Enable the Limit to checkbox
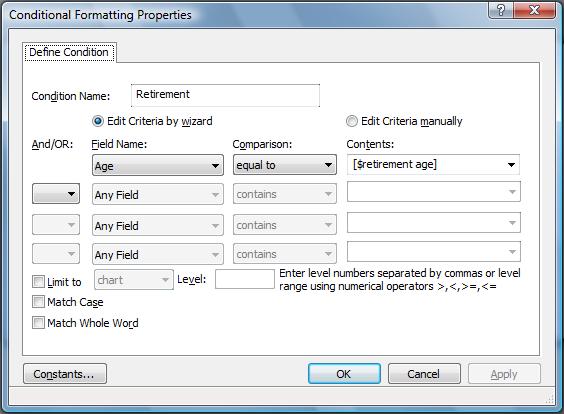Screen dimensions: 564x414 pyautogui.click(x=38, y=282)
